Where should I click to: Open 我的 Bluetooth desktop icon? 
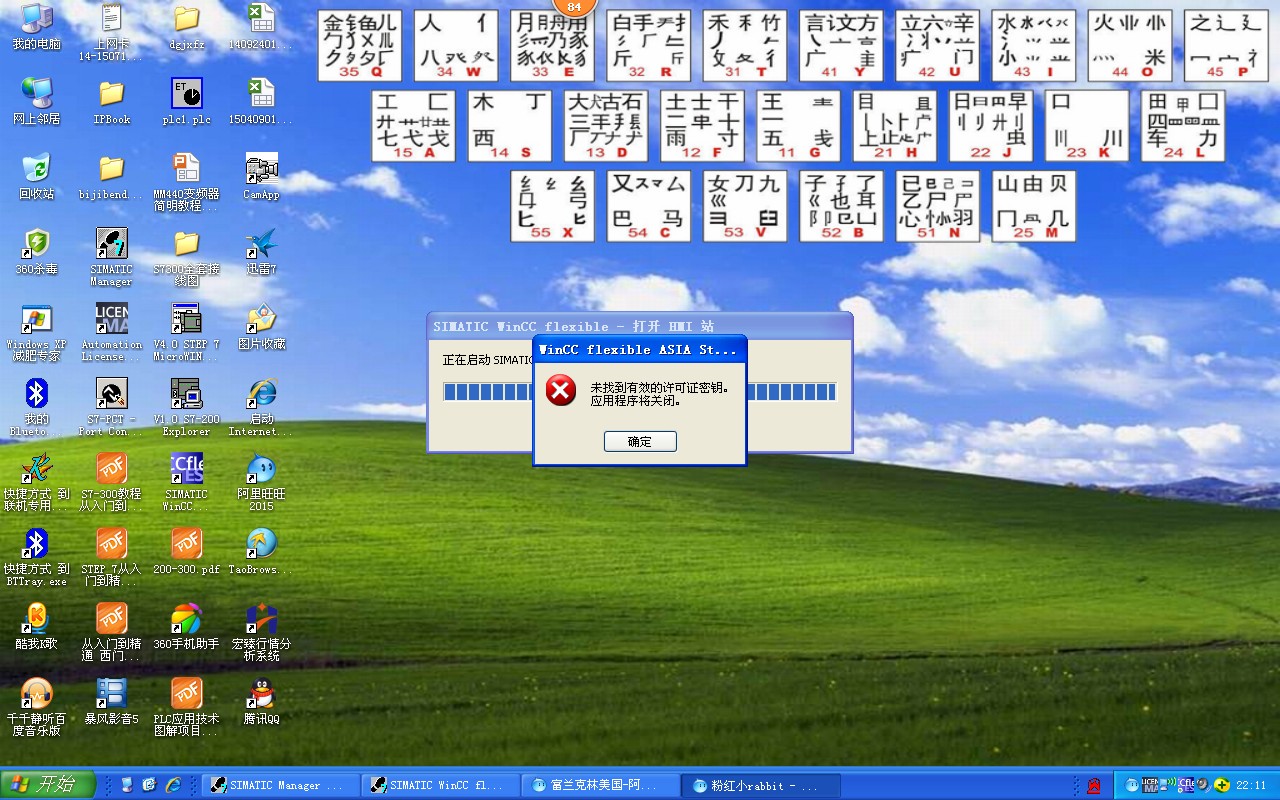37,406
